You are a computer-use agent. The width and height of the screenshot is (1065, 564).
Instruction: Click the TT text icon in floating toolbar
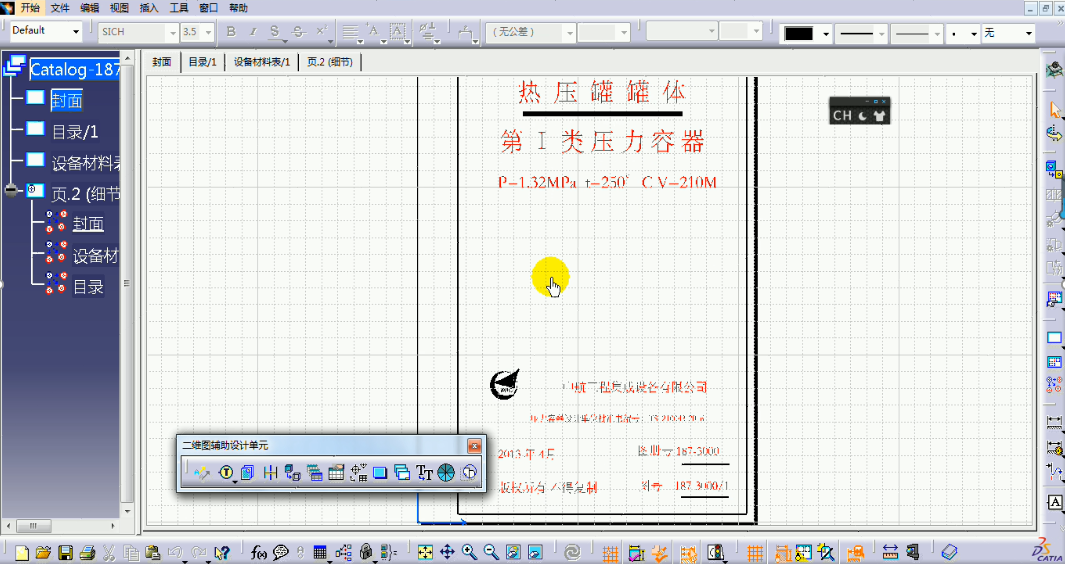(424, 472)
